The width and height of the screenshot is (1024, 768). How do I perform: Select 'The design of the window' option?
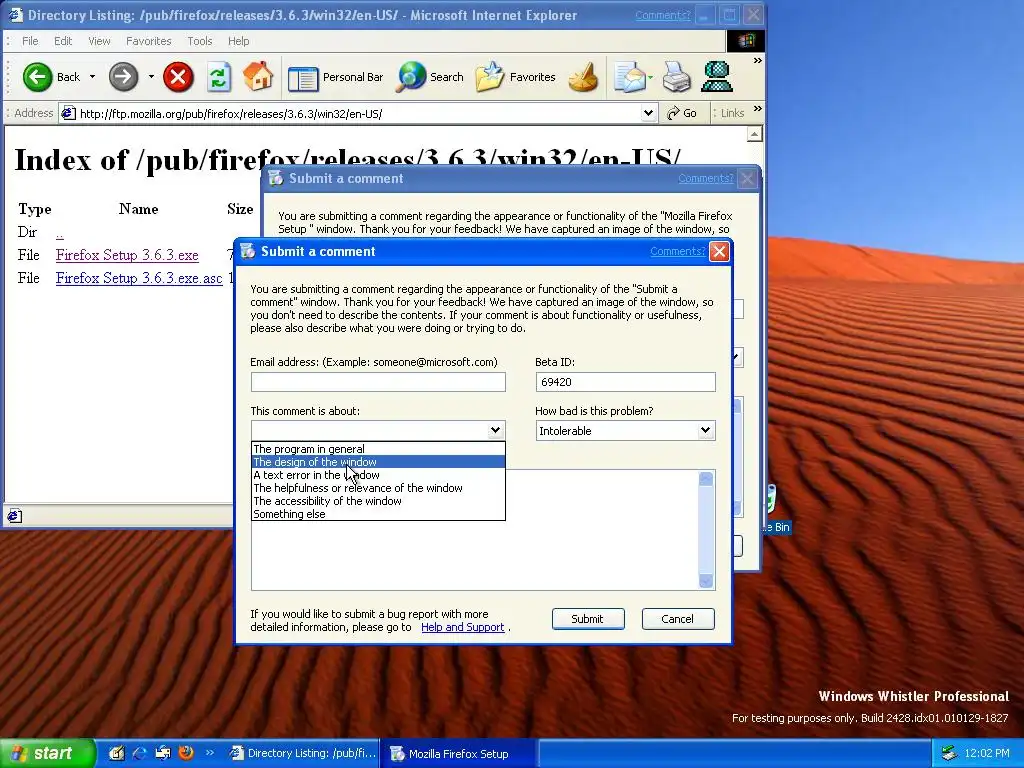[x=378, y=462]
